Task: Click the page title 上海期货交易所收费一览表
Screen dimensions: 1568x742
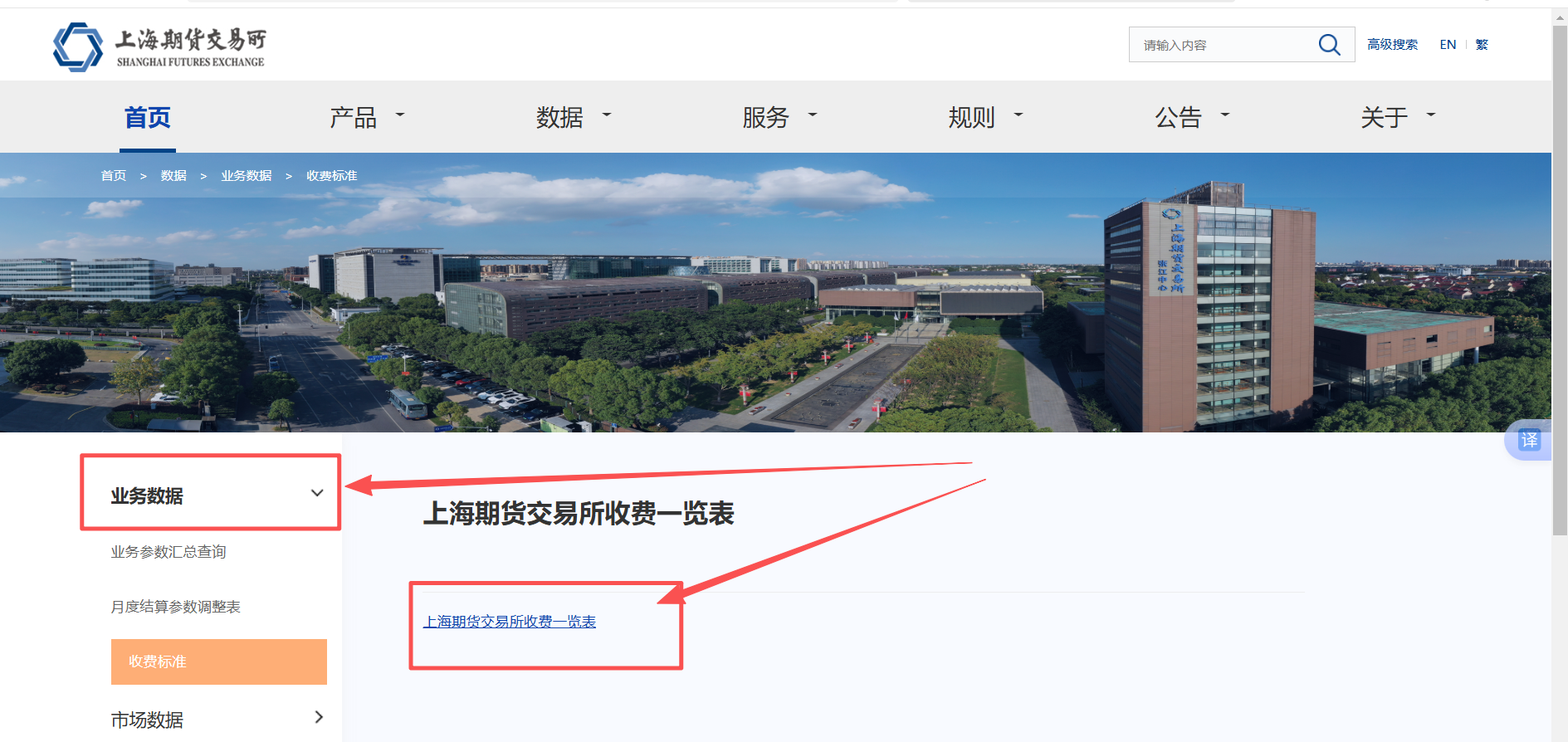Action: 579,514
